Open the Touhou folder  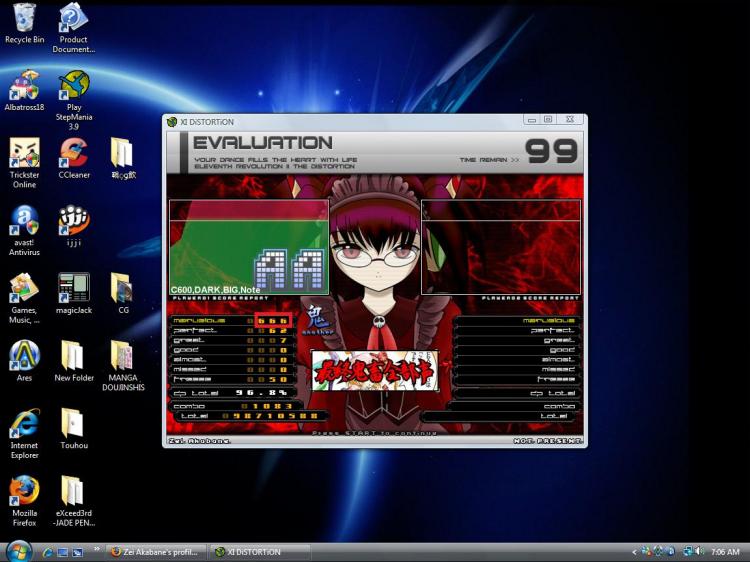point(73,423)
